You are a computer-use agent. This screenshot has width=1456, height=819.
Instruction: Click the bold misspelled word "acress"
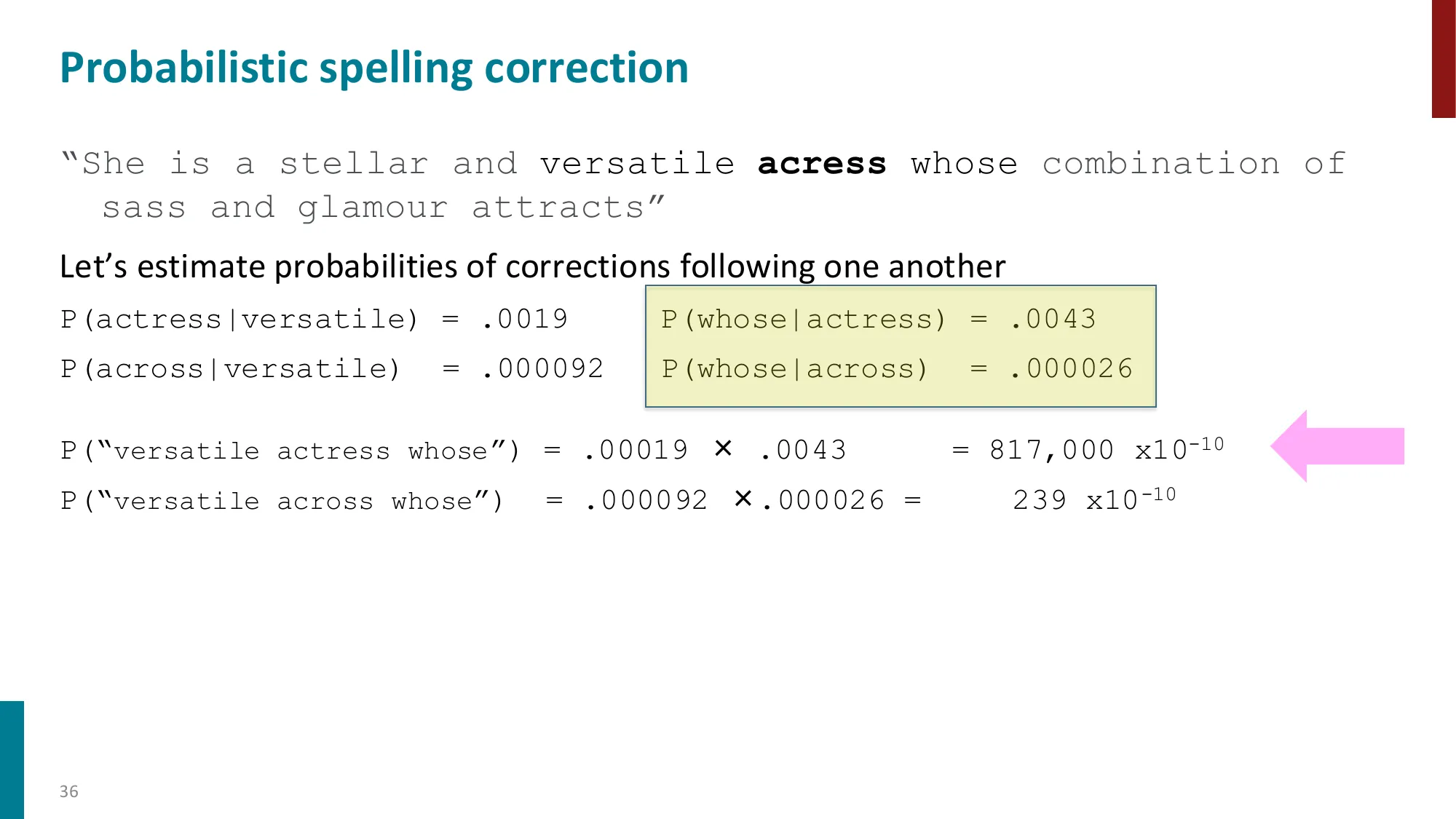[x=822, y=165]
